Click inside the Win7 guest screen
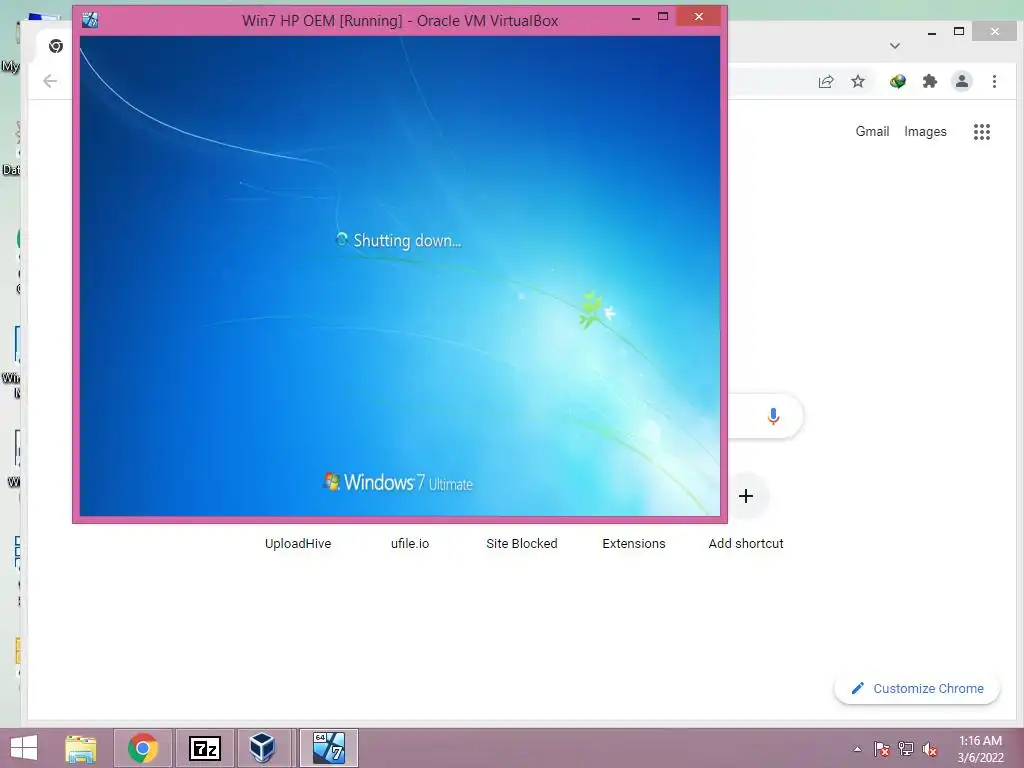The width and height of the screenshot is (1024, 768). coord(400,276)
